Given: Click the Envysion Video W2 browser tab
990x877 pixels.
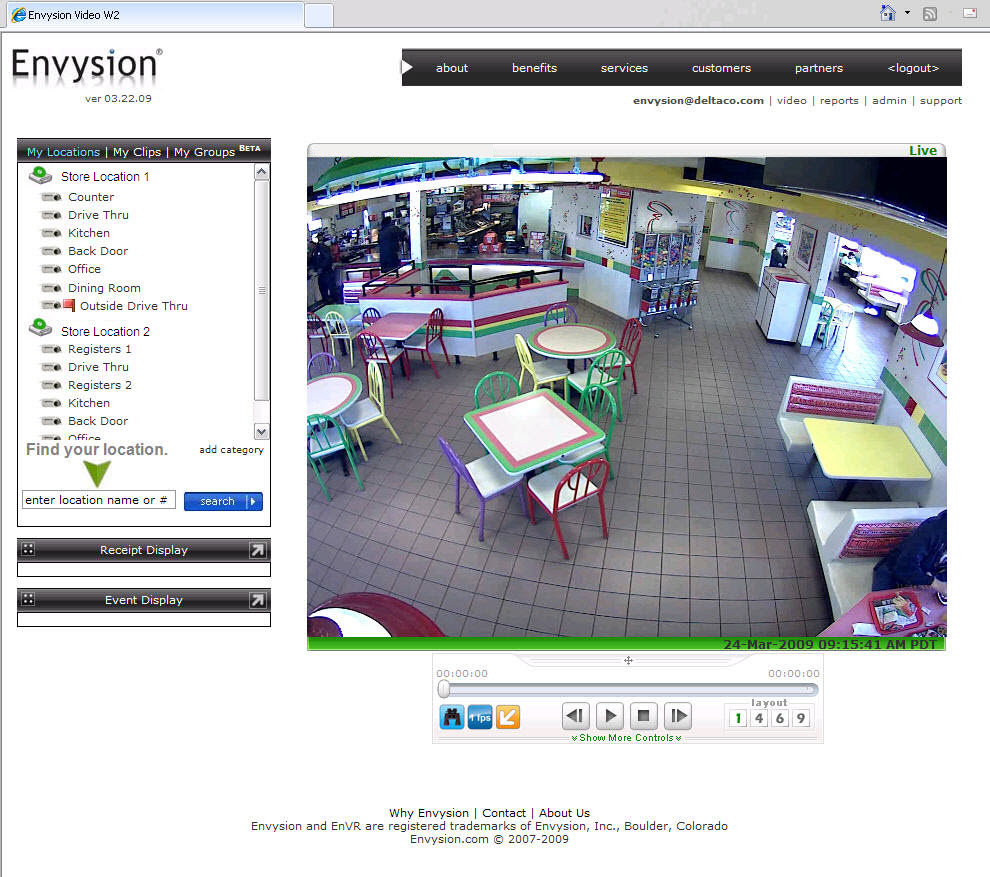Looking at the screenshot, I should pos(155,15).
